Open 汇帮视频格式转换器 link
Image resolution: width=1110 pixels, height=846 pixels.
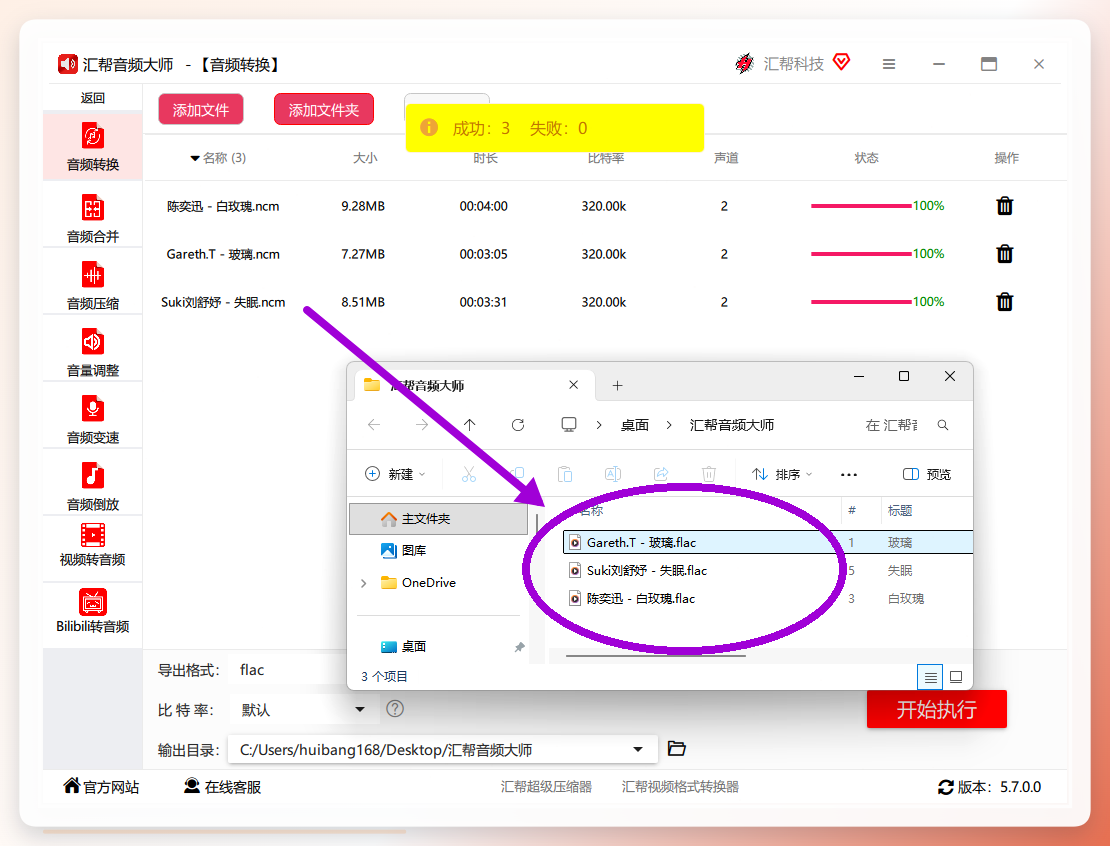click(x=680, y=787)
